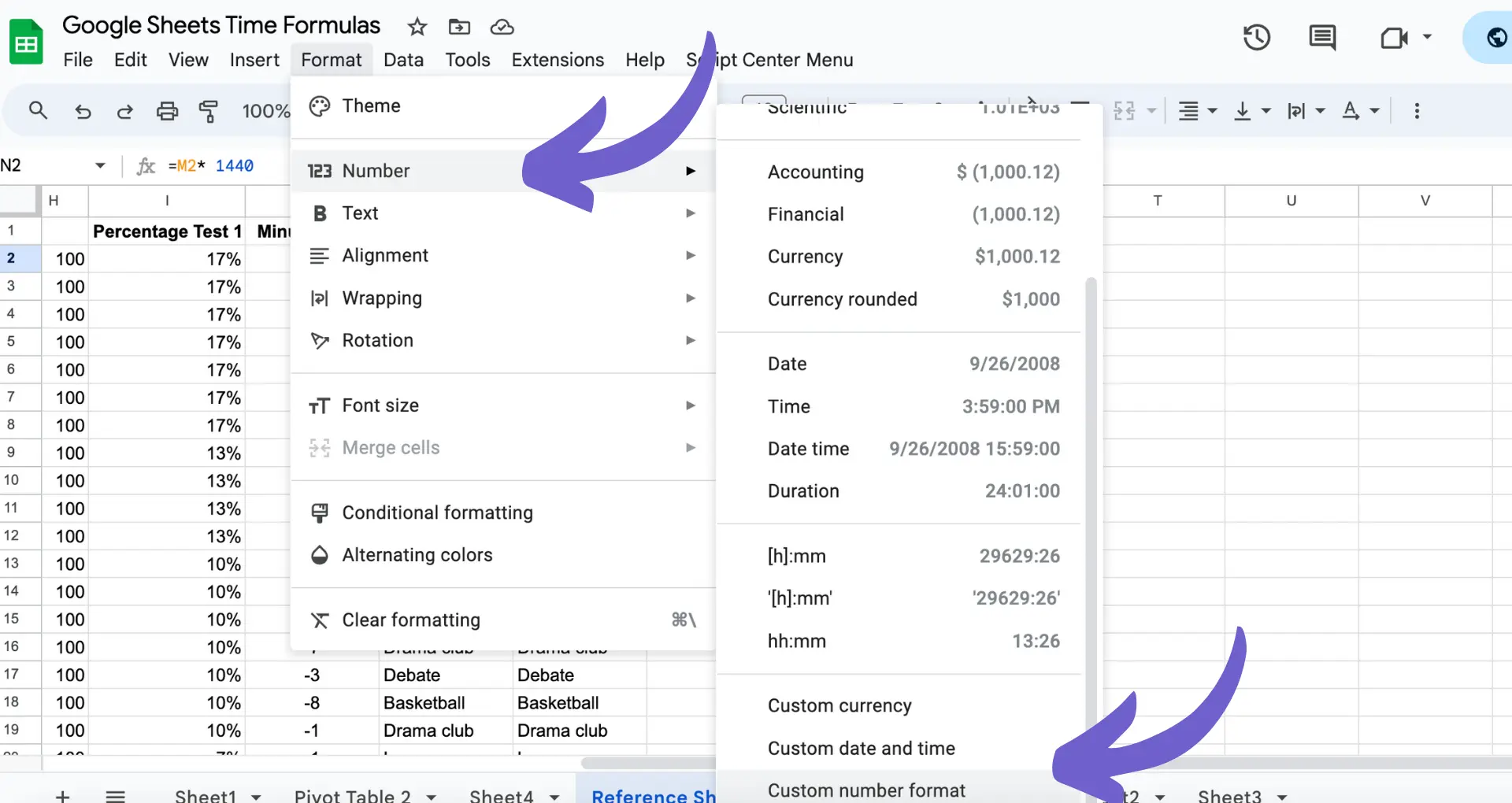Expand the Wrapping submenu
This screenshot has height=803, width=1512.
tap(502, 298)
